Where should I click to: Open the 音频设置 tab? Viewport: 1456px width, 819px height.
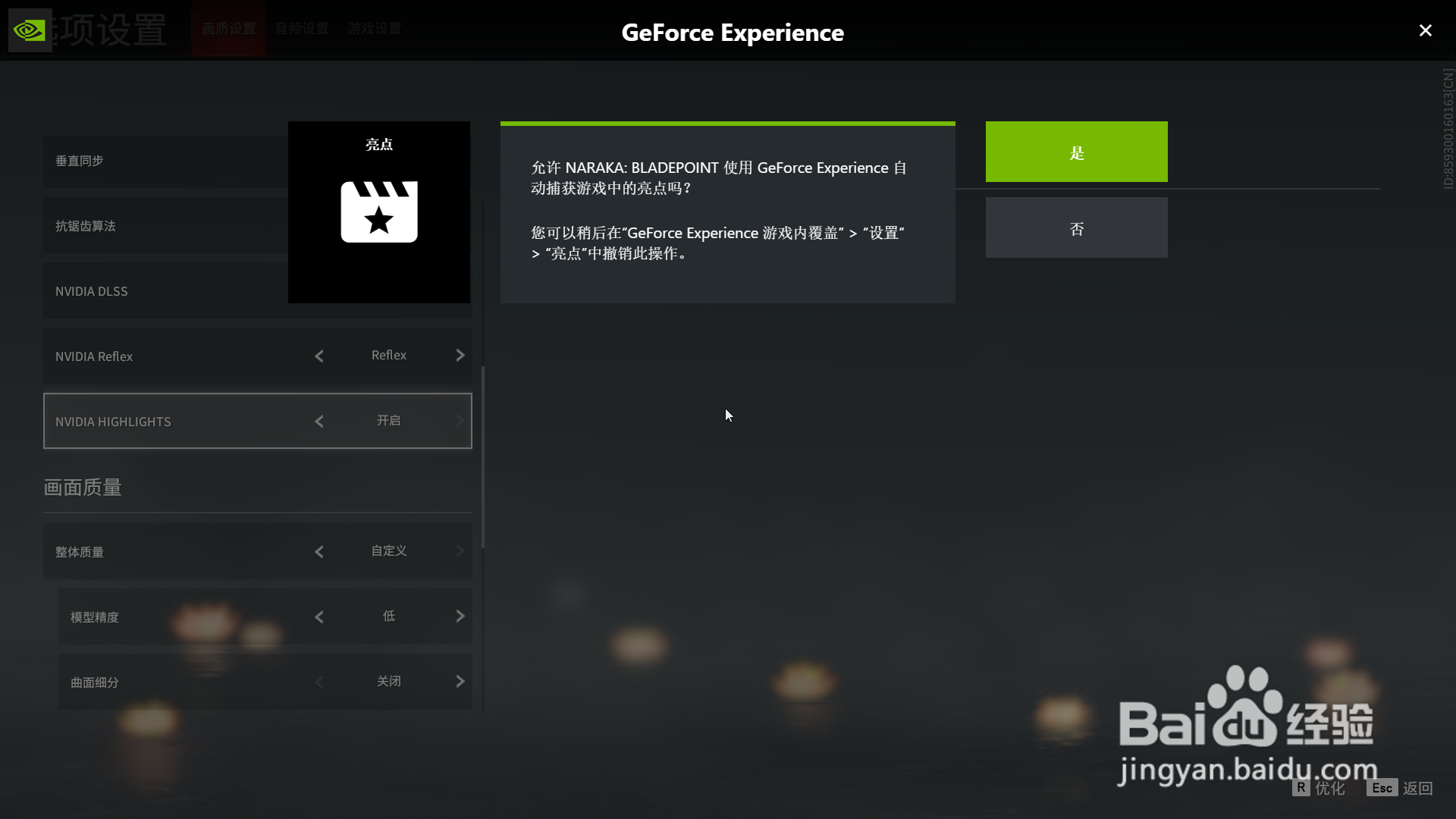click(x=302, y=29)
